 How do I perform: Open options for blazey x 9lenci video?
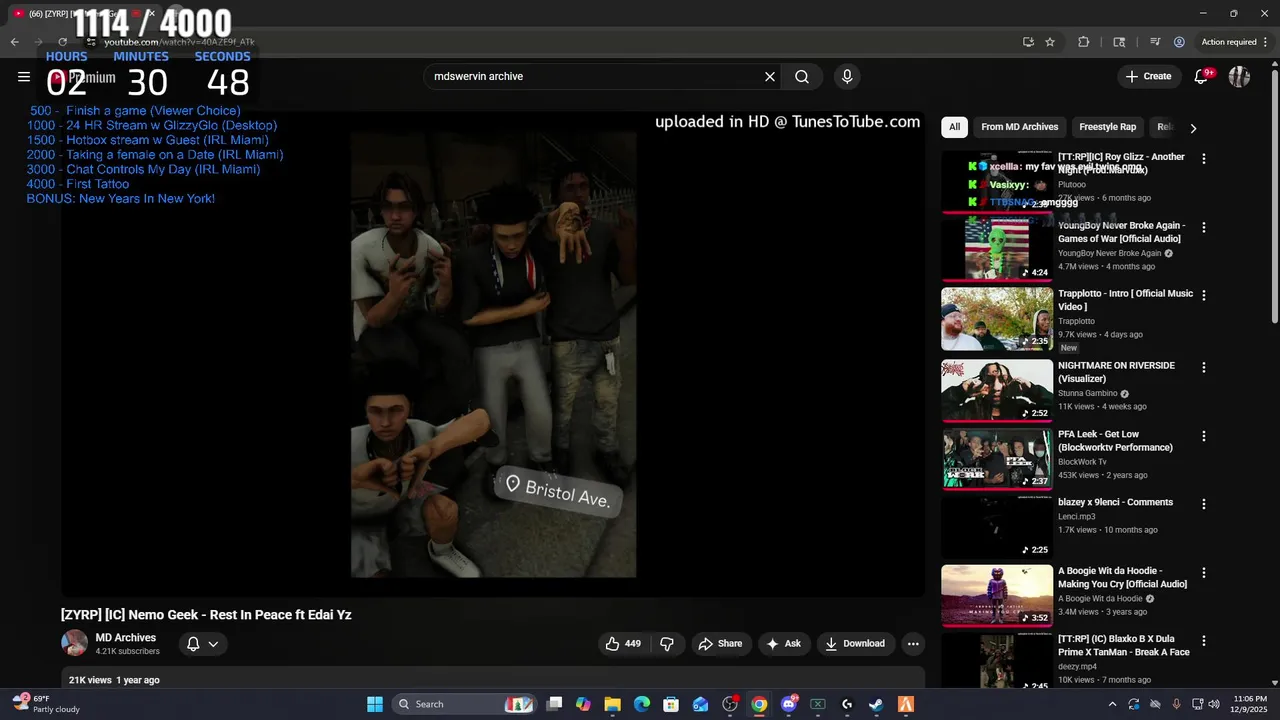click(x=1204, y=504)
